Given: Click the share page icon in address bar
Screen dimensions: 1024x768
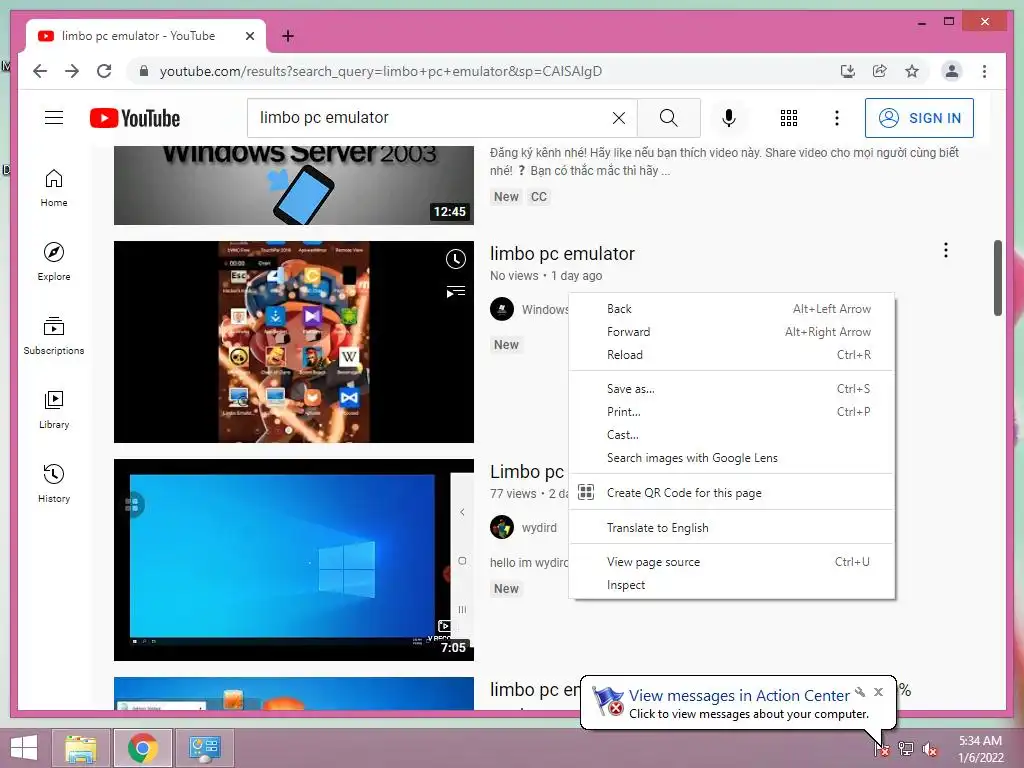Looking at the screenshot, I should [880, 71].
